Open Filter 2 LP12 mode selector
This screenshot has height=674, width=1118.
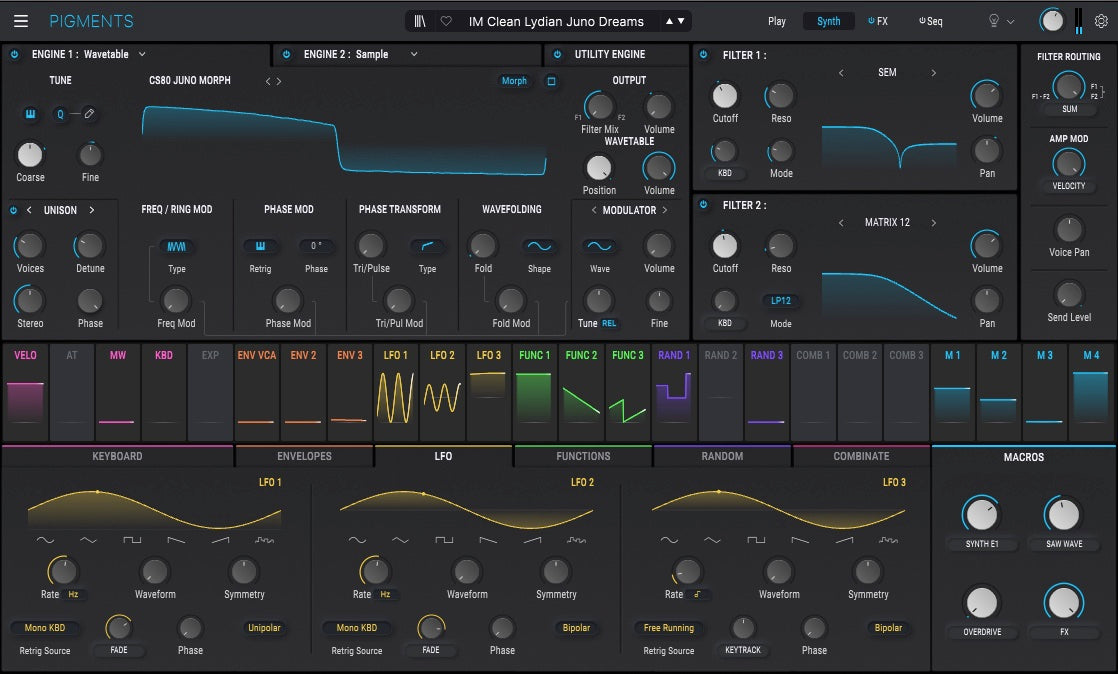[781, 301]
